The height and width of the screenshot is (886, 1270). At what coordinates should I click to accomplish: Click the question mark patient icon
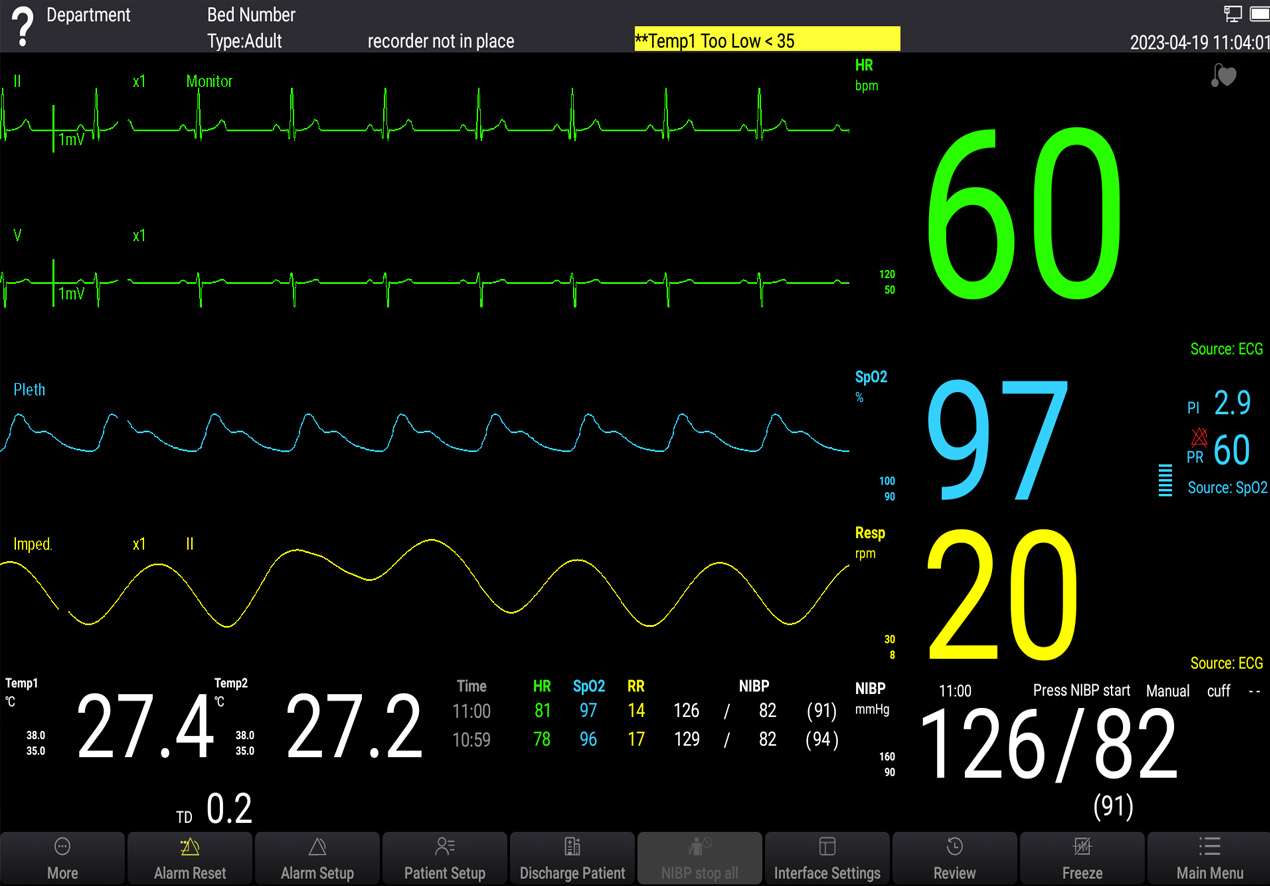click(x=22, y=27)
